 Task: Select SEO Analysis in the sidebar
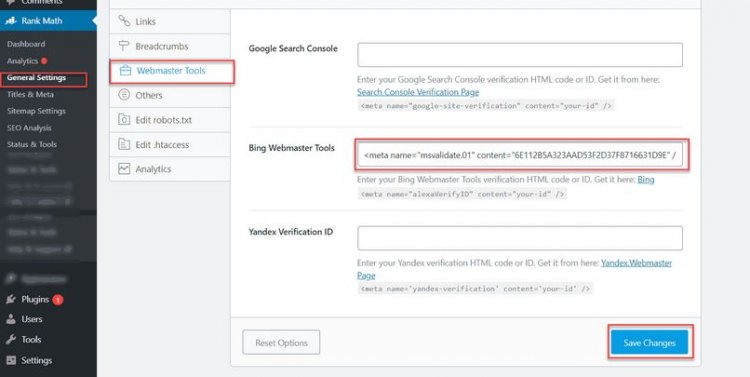tap(29, 128)
